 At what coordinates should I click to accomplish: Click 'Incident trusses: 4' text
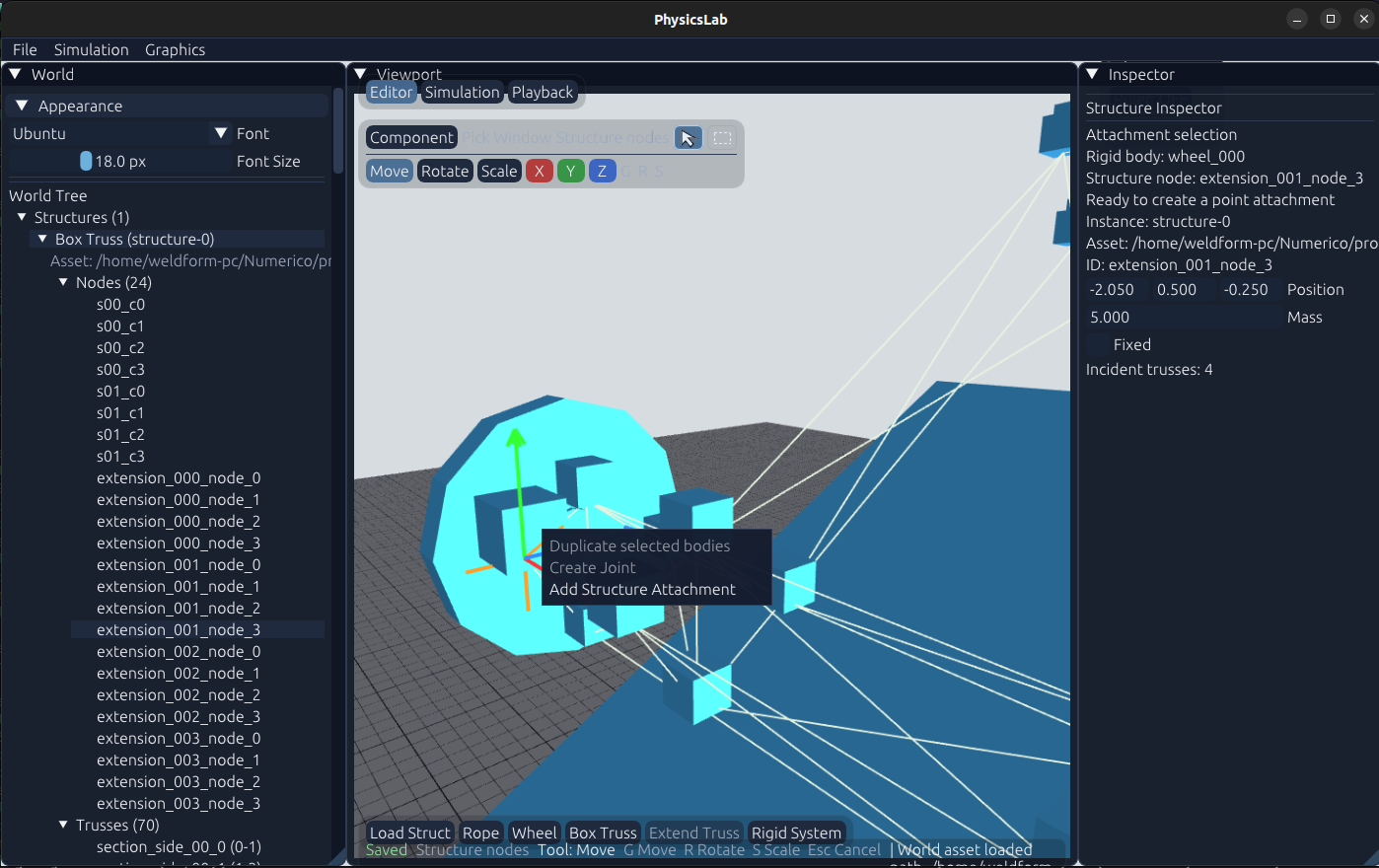pos(1149,369)
